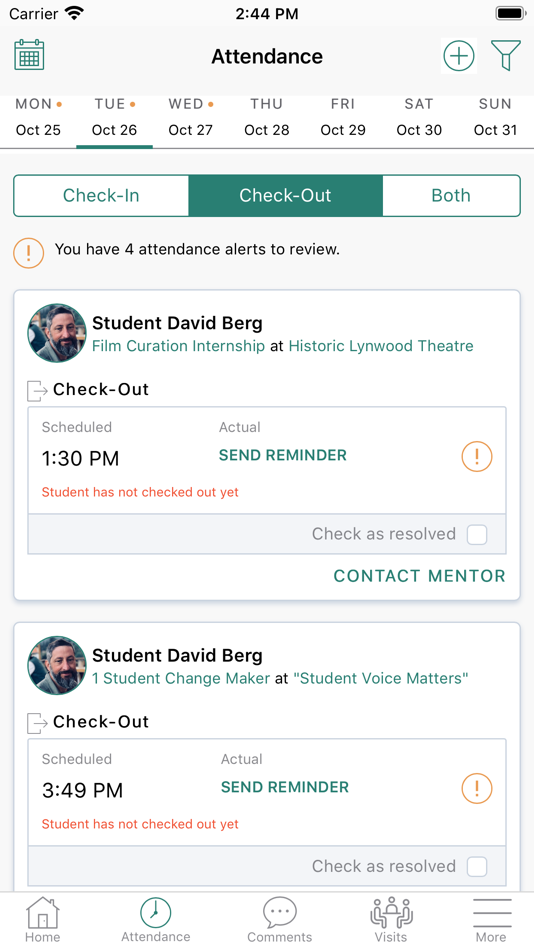534x950 pixels.
Task: Select Fri Oct 29 day tab
Action: pos(343,118)
